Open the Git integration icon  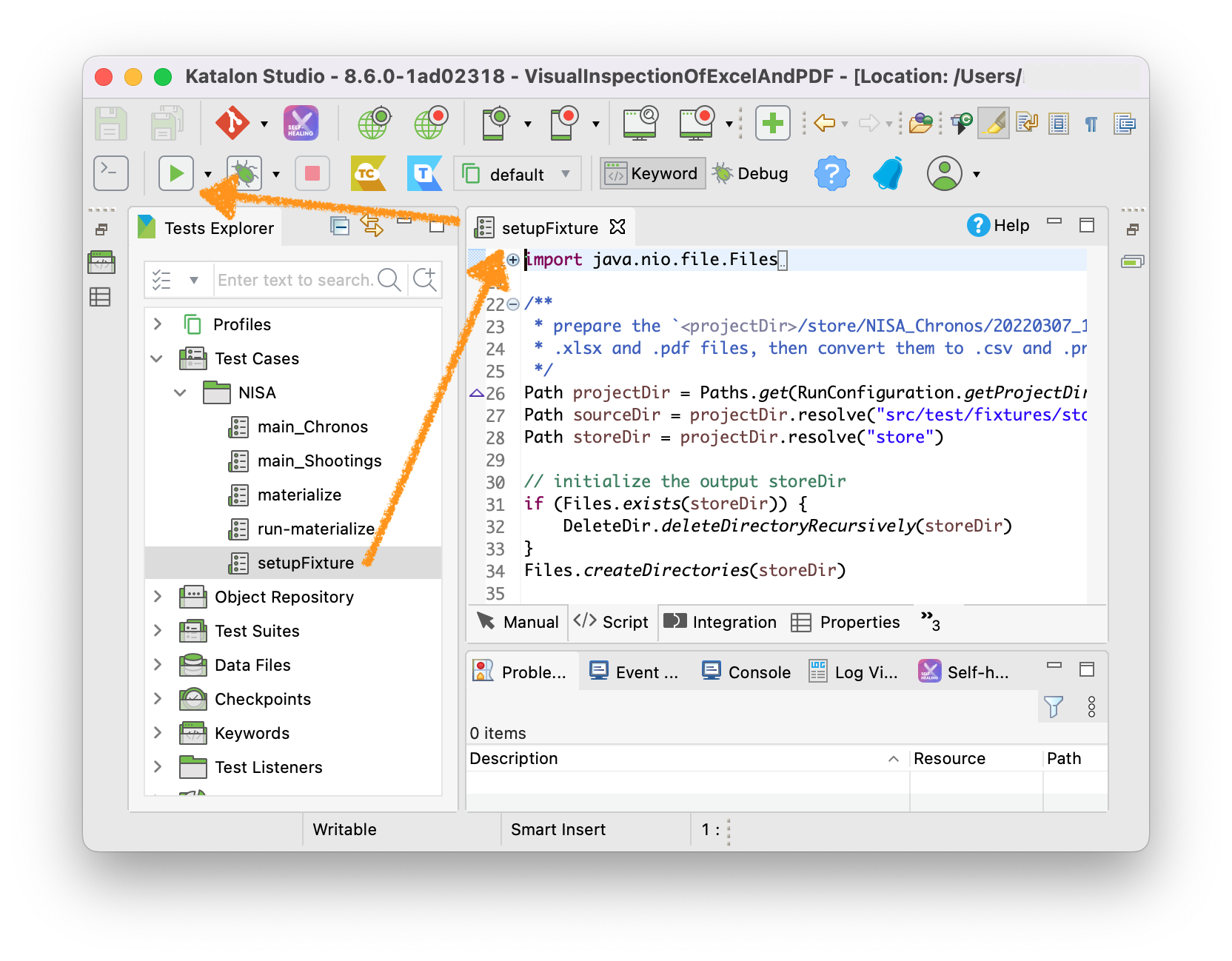point(232,123)
